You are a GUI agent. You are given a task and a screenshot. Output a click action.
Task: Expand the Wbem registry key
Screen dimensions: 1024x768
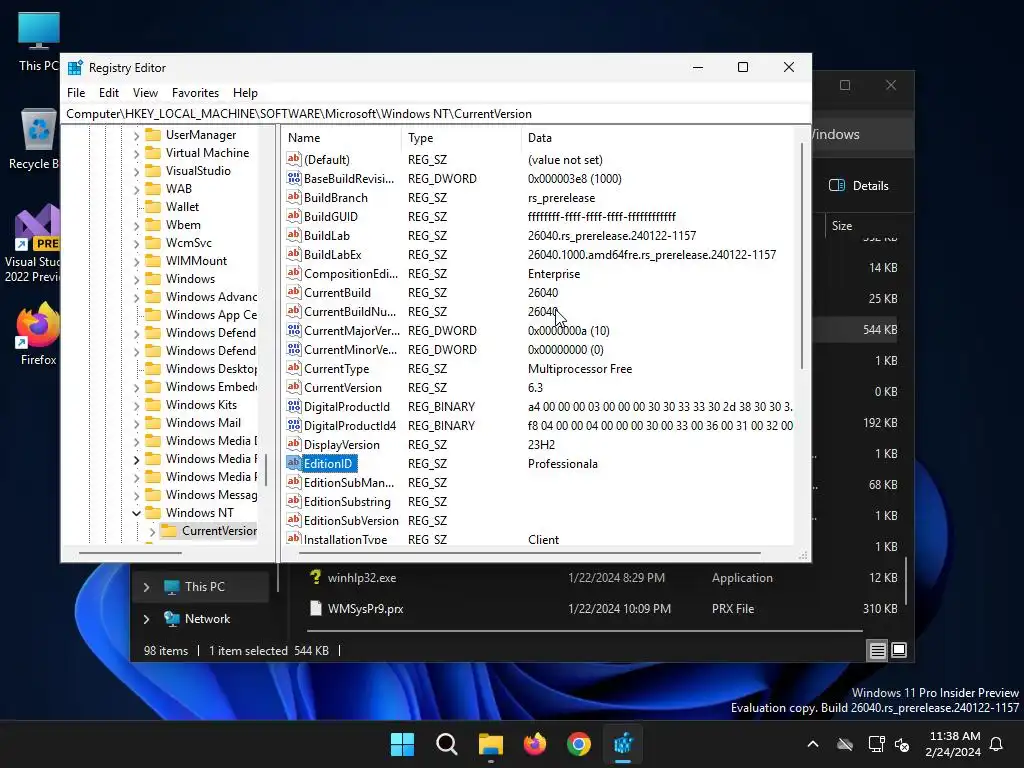point(136,225)
